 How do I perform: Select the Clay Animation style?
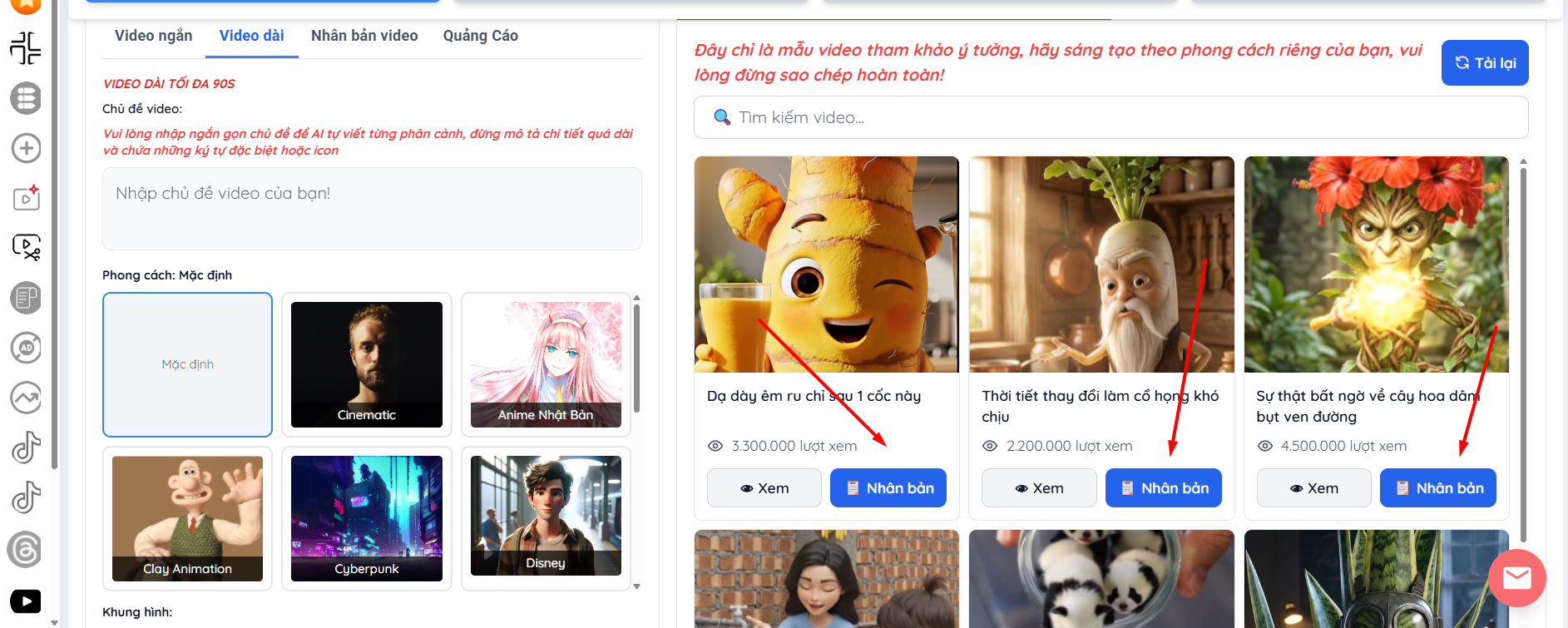click(x=187, y=518)
